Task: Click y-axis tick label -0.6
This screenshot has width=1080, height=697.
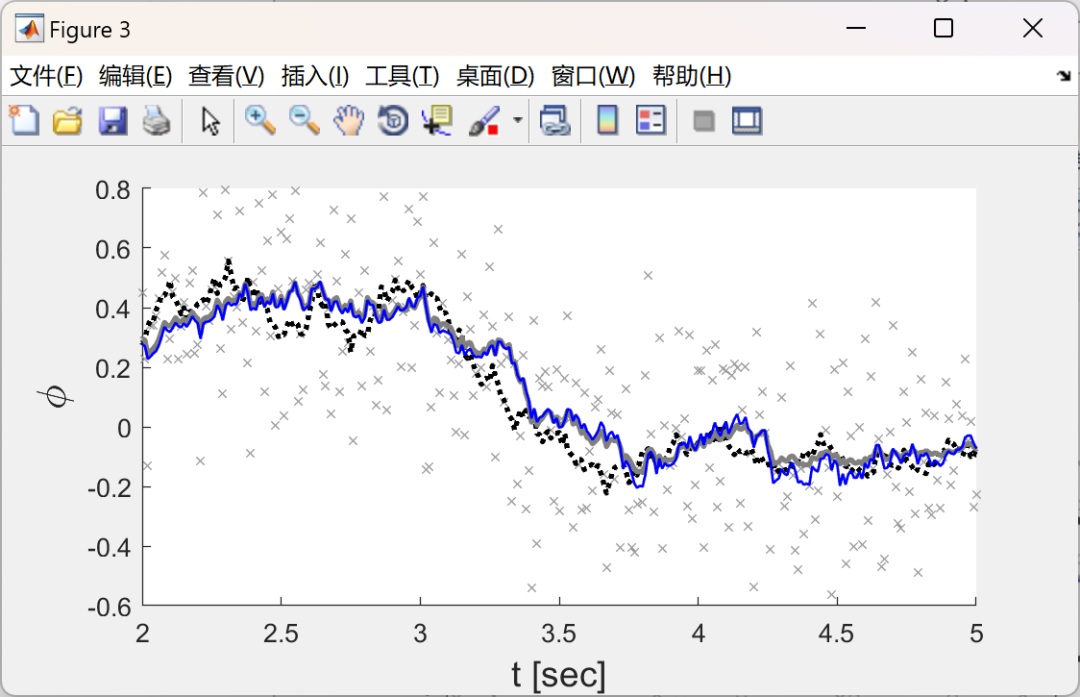Action: tap(109, 607)
